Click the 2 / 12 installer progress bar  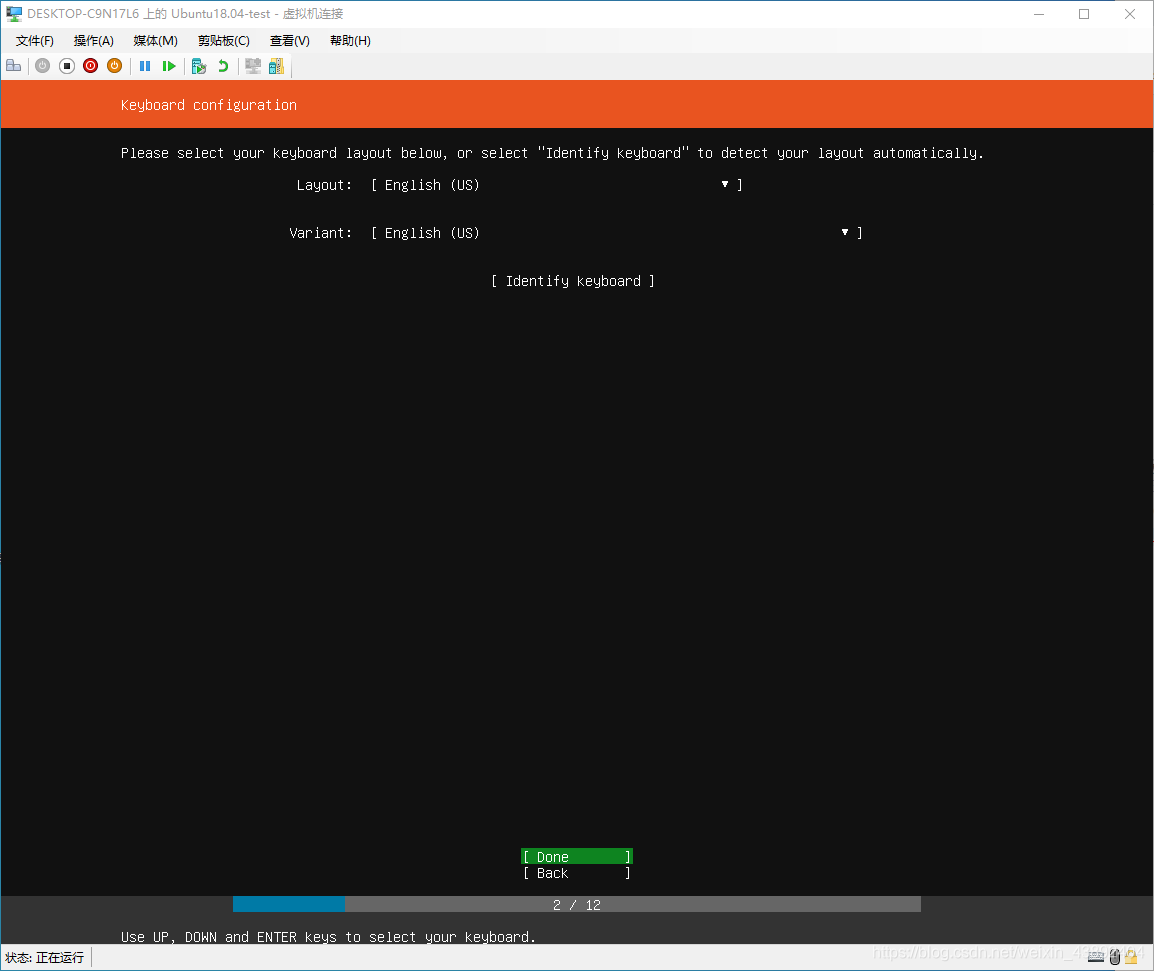coord(577,904)
